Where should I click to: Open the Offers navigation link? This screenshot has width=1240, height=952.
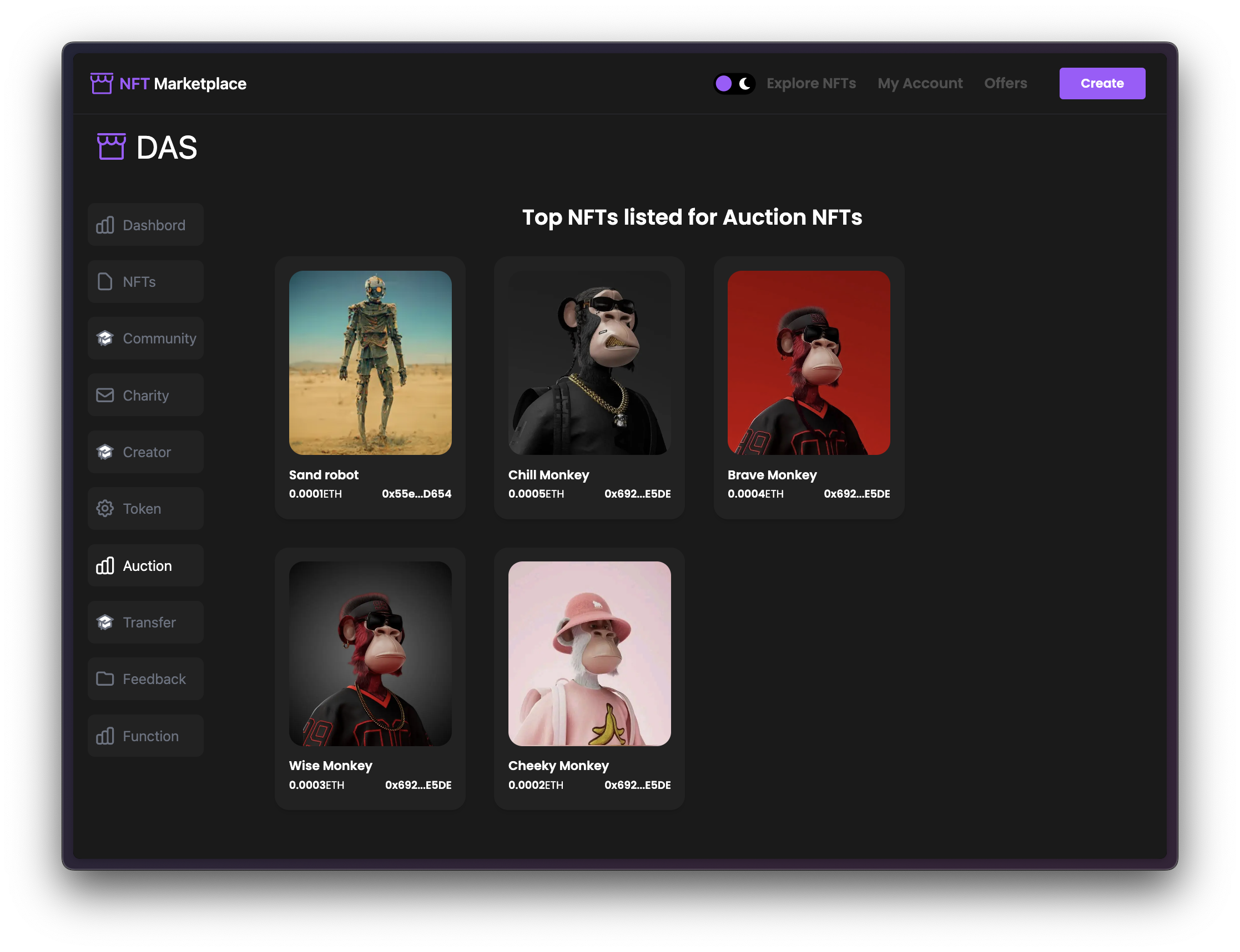(1005, 83)
